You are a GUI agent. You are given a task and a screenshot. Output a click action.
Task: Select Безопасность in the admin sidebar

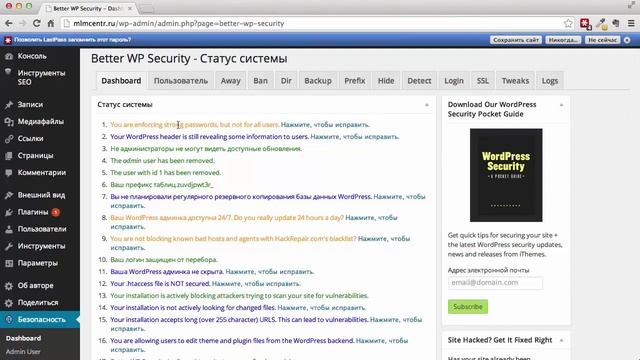pos(40,320)
